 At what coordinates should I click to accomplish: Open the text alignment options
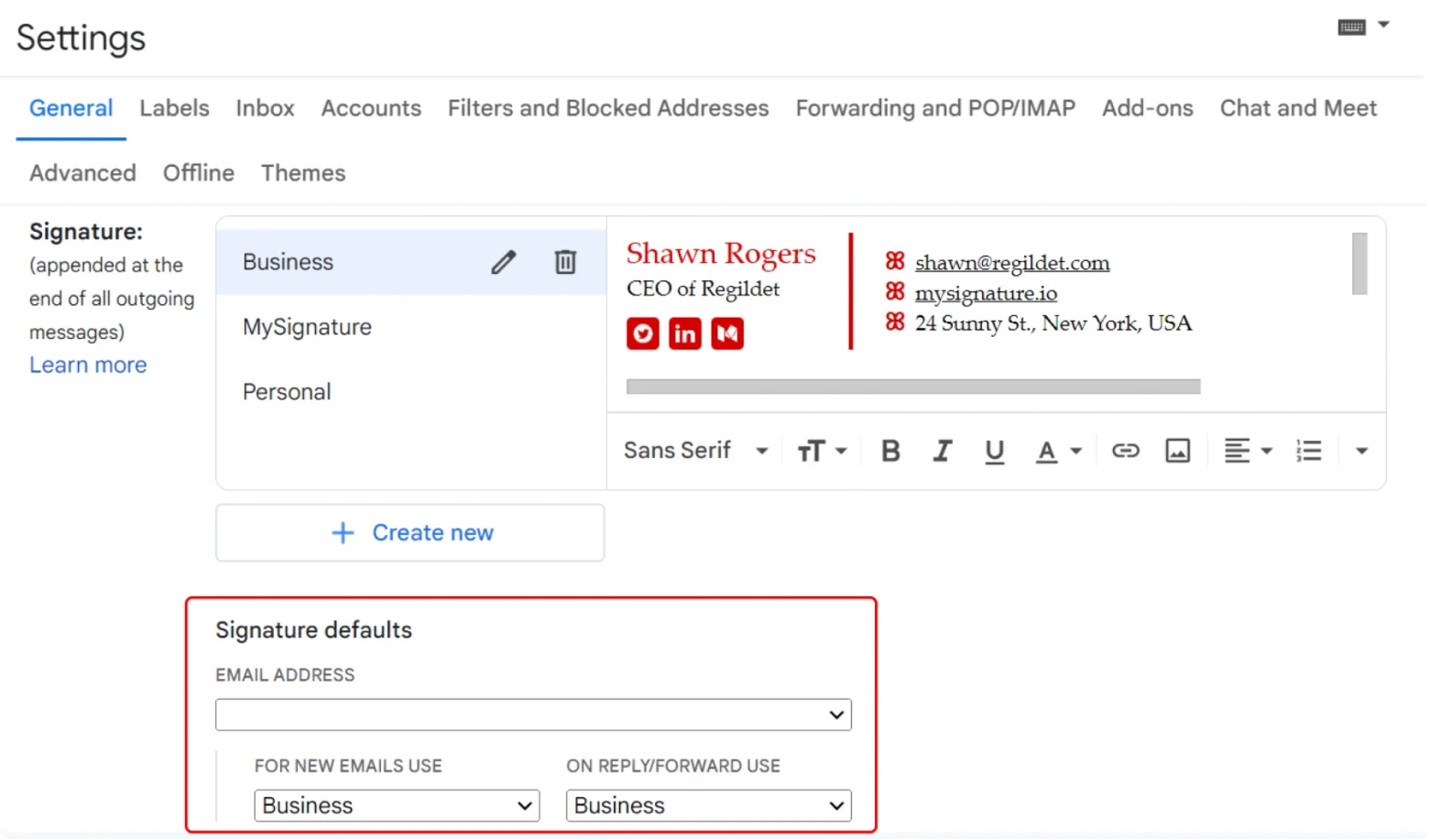tap(1248, 451)
